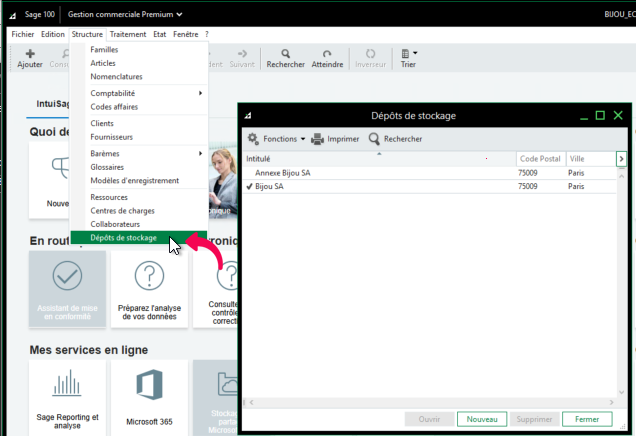
Task: Open the Microsoft 365 service tile
Action: click(149, 397)
